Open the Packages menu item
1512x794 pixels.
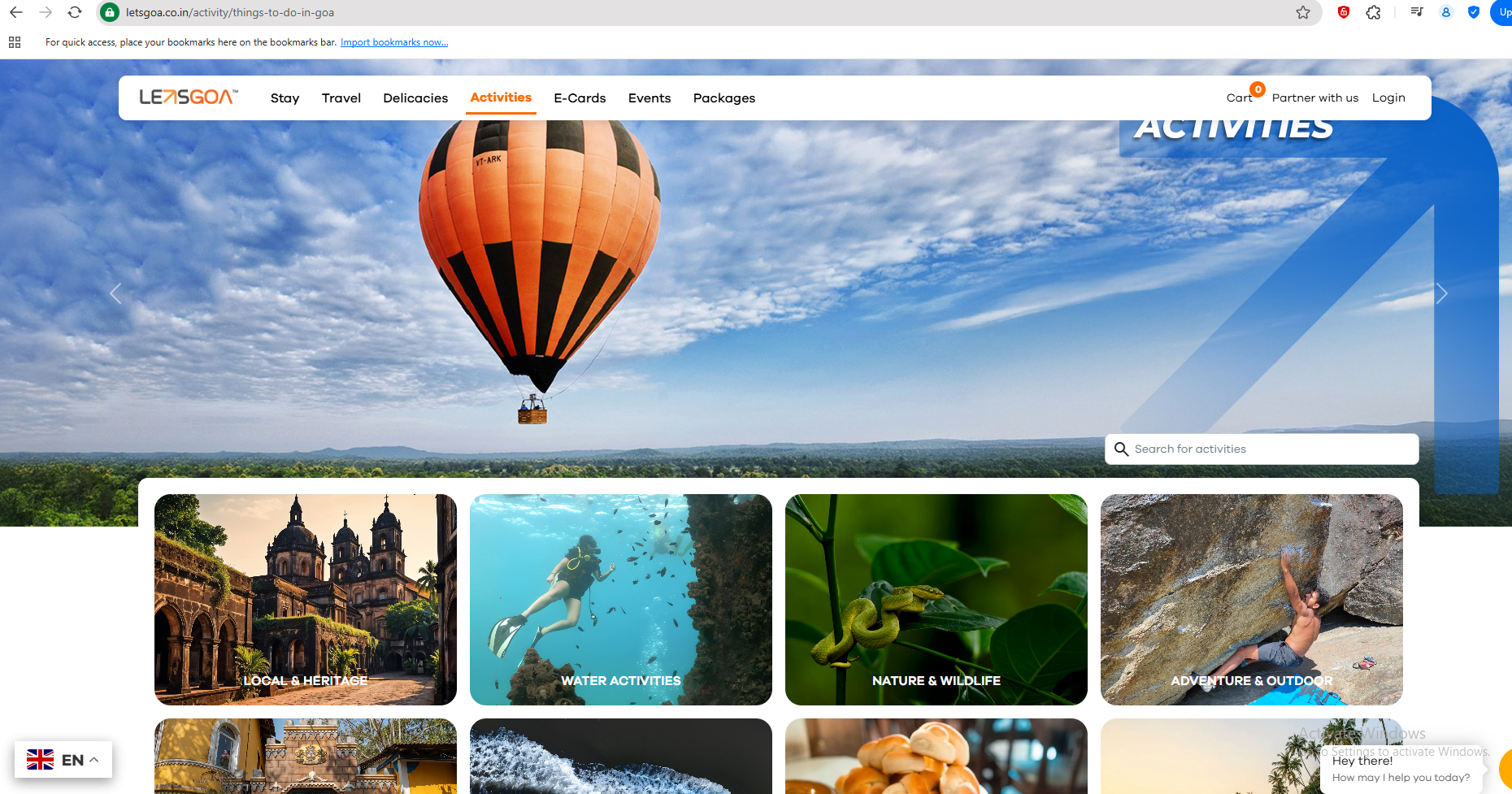(x=723, y=98)
